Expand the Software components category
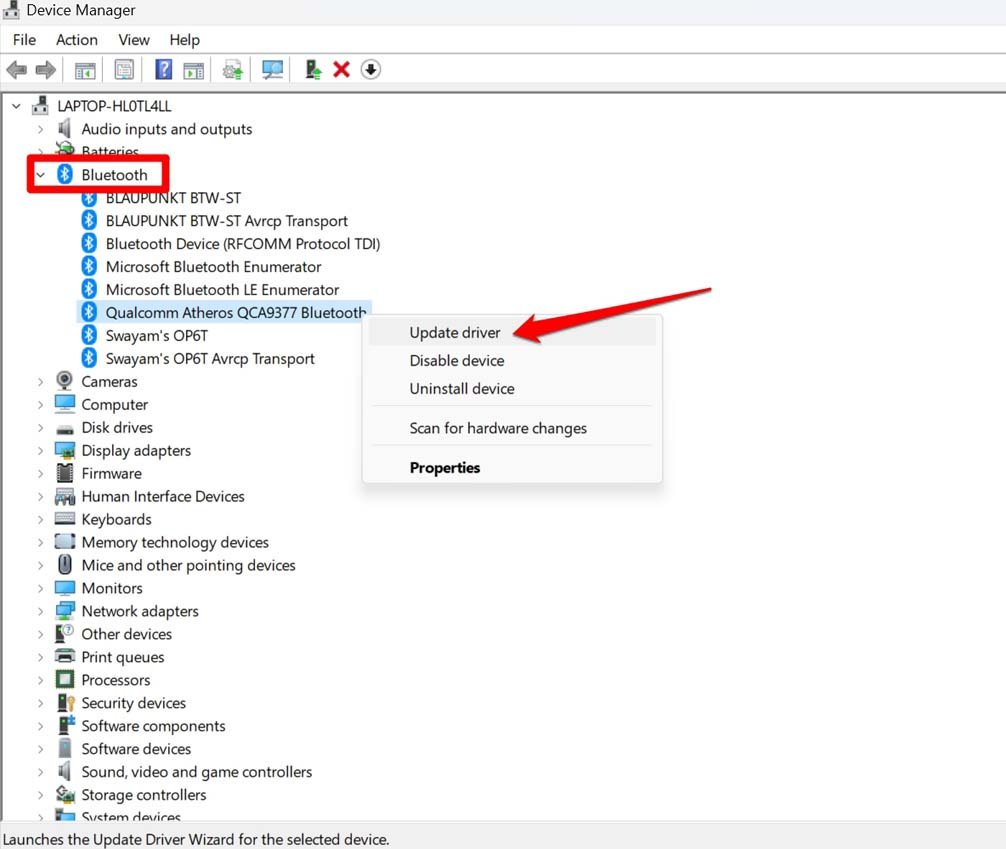The width and height of the screenshot is (1006, 849). click(41, 726)
